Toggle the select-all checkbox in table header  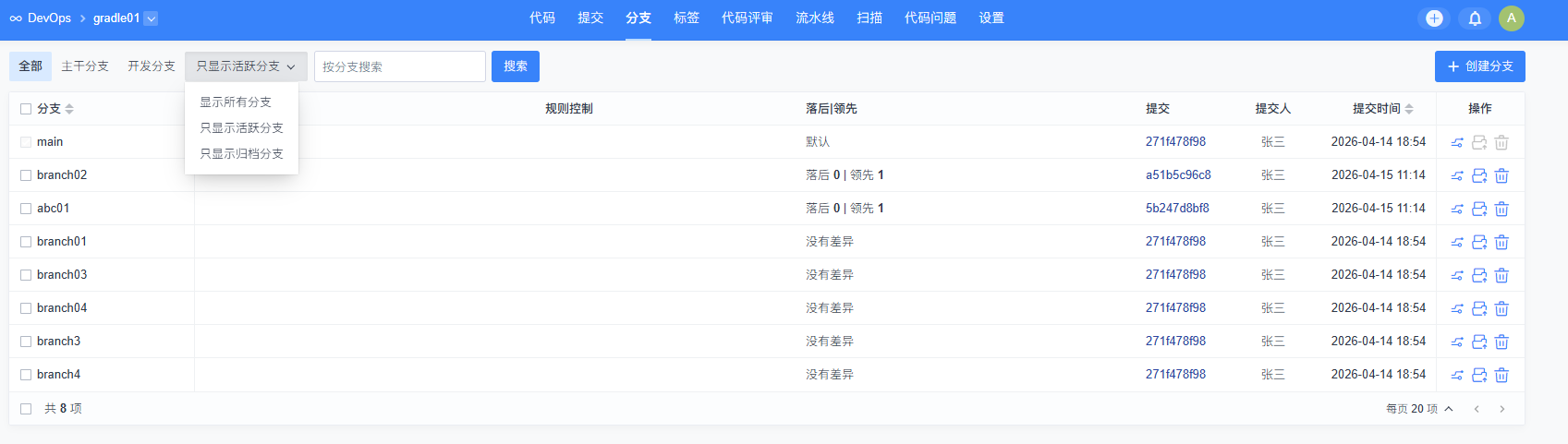(26, 109)
